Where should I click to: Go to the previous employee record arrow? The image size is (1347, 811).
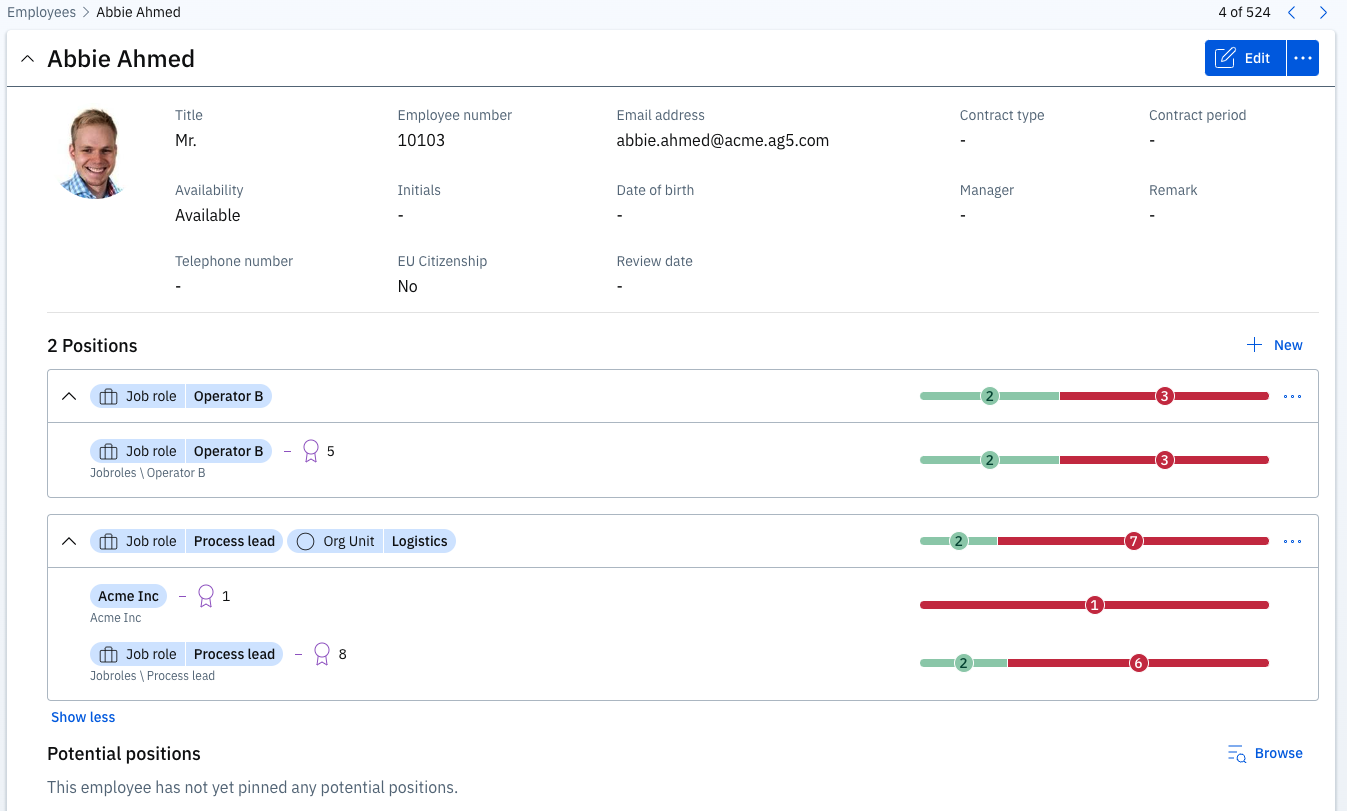click(1292, 13)
